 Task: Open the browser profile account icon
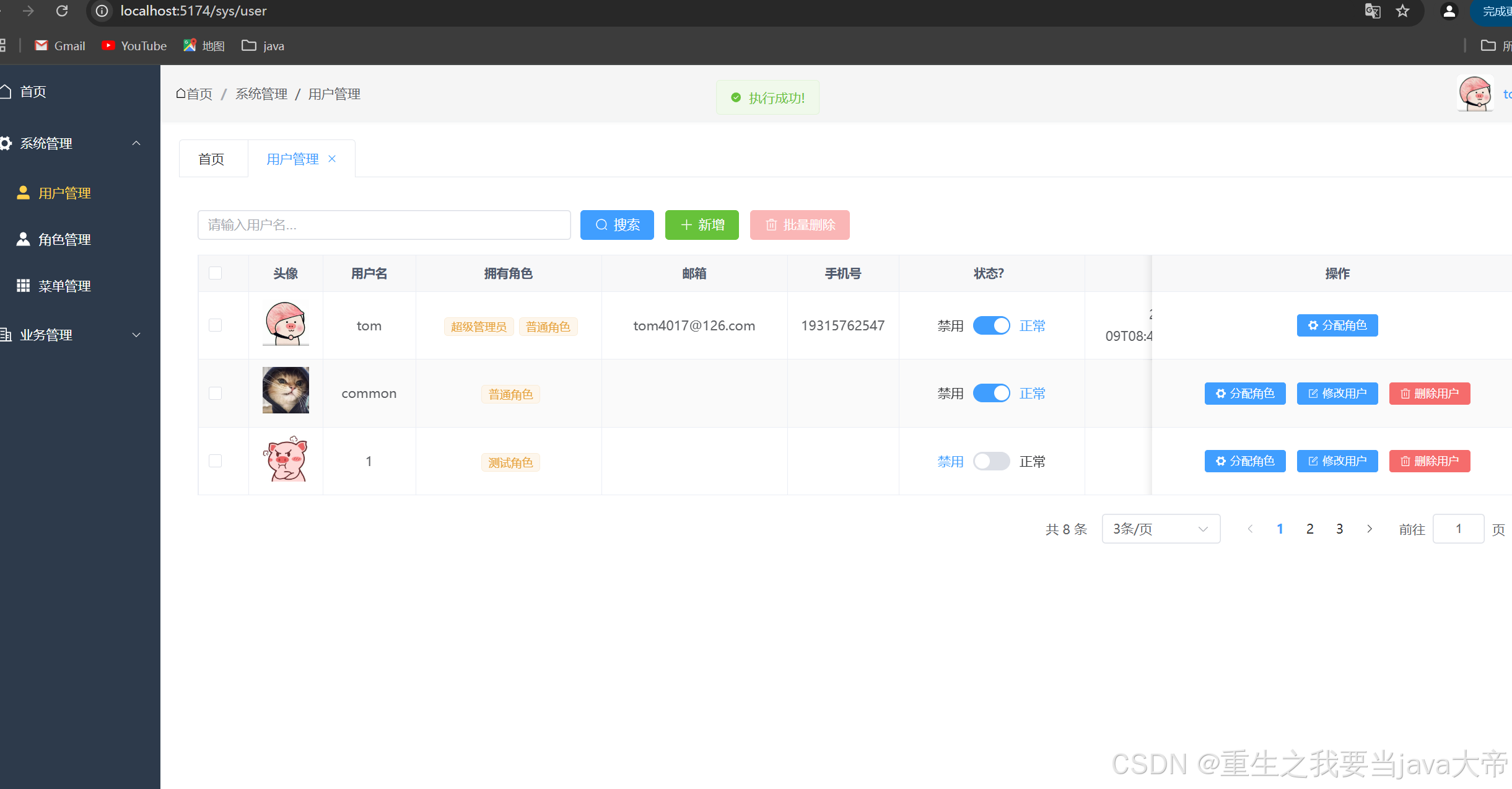coord(1449,11)
